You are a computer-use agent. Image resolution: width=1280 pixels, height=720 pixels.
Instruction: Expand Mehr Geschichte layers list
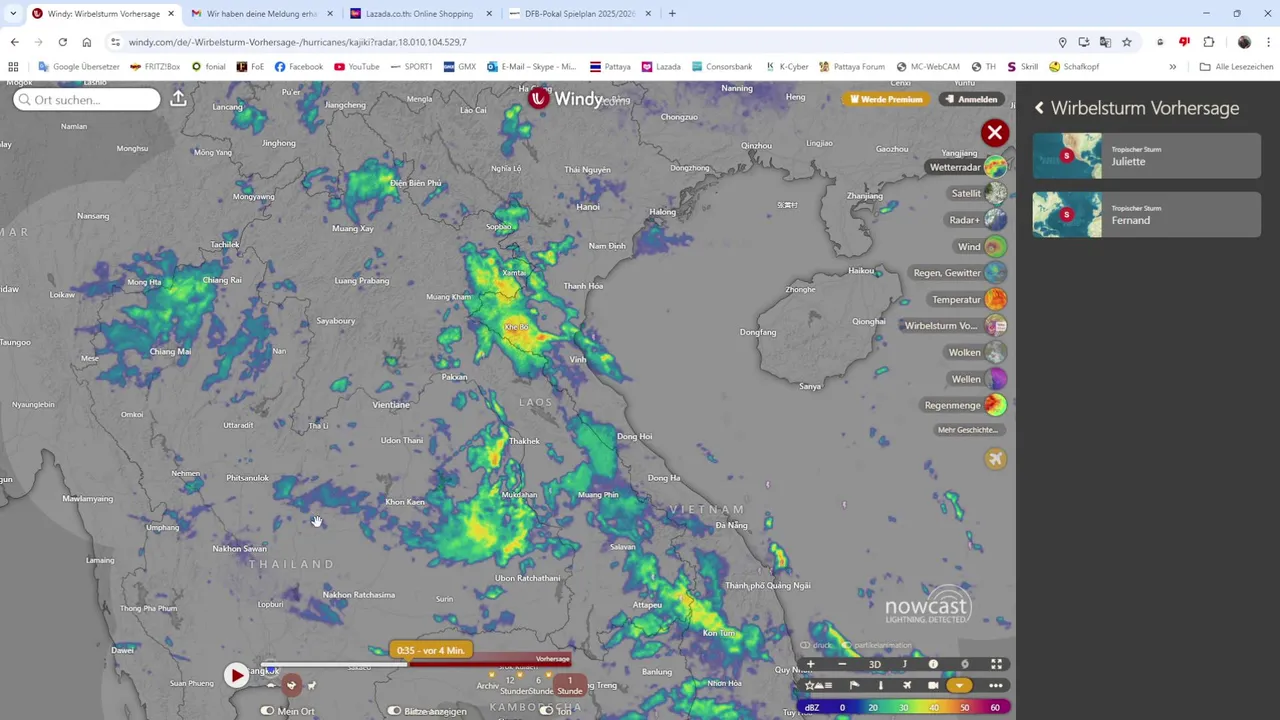click(x=968, y=430)
